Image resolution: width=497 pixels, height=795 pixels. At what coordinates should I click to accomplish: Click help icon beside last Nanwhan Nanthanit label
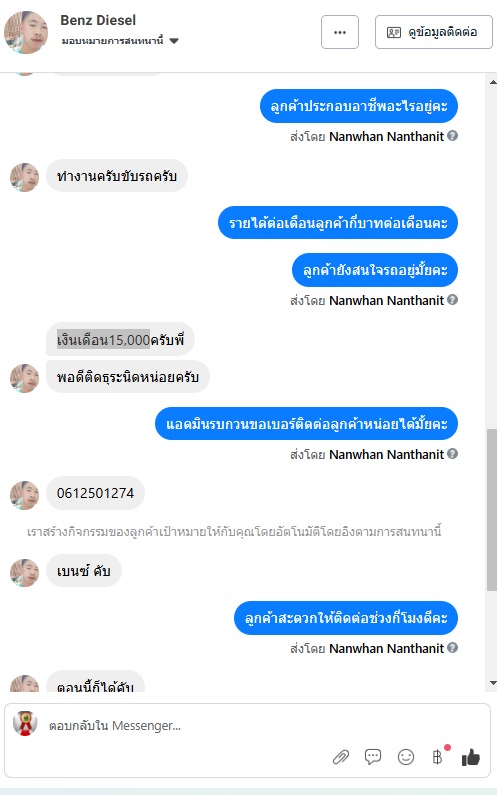(x=453, y=647)
